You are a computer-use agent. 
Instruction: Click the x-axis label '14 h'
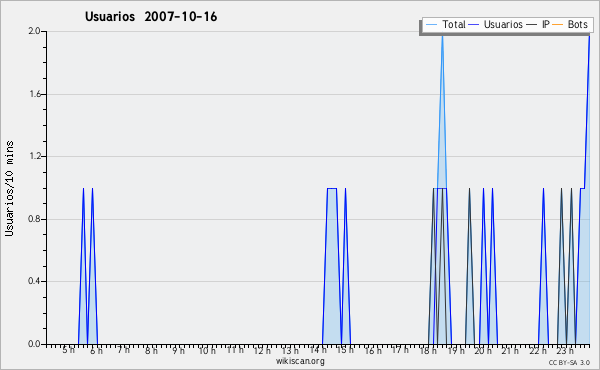[x=318, y=350]
